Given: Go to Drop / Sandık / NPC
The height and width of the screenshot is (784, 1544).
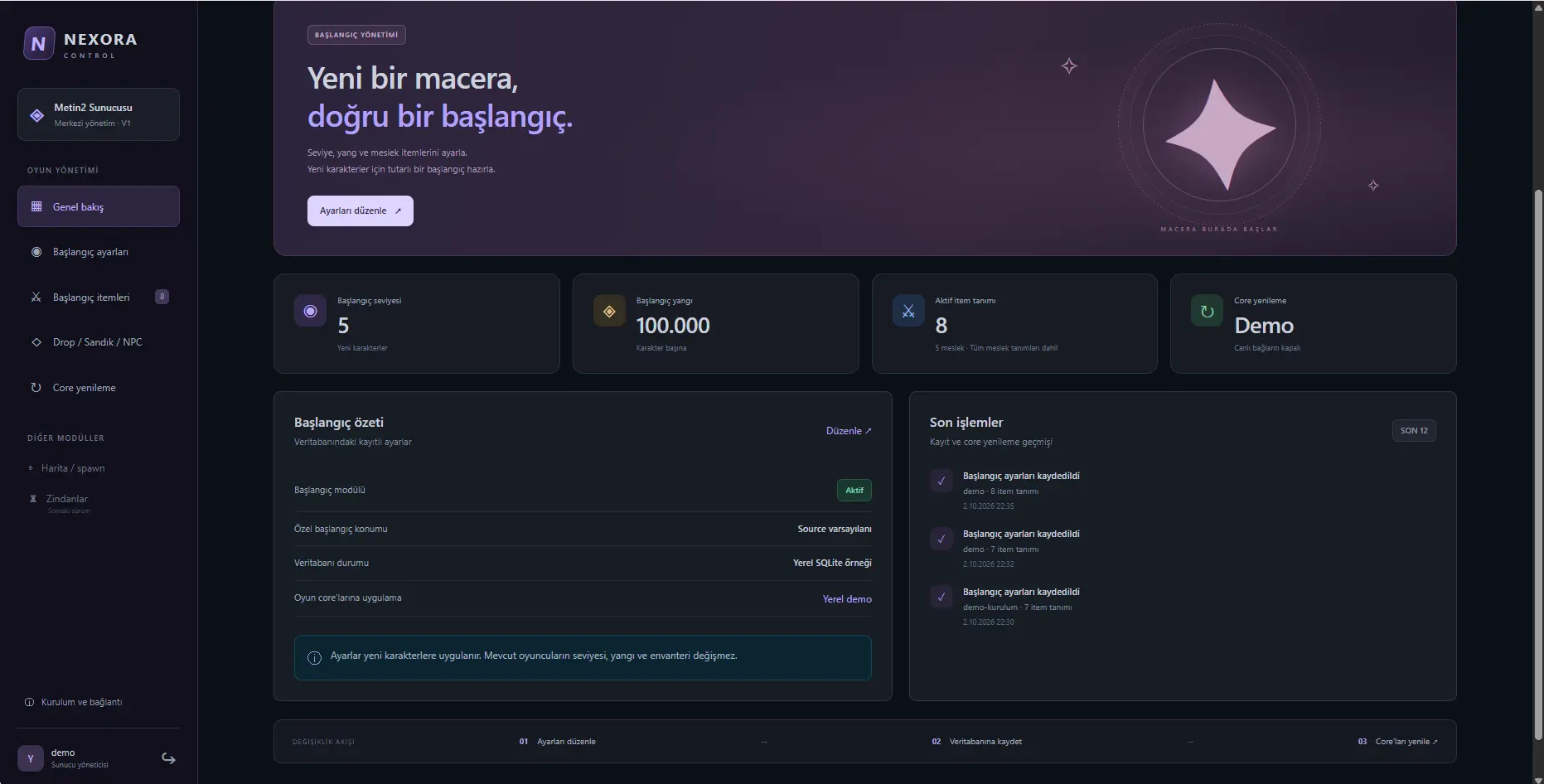Looking at the screenshot, I should click(99, 342).
